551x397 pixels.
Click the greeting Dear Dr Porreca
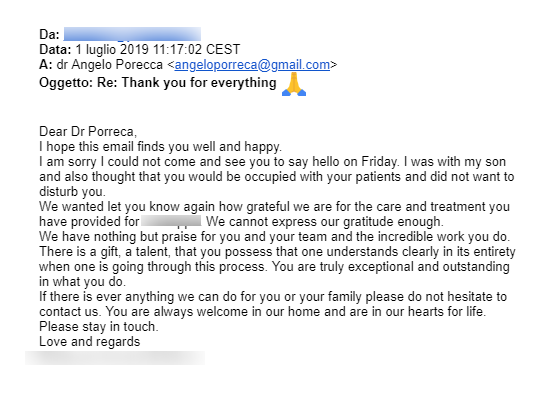pyautogui.click(x=88, y=132)
